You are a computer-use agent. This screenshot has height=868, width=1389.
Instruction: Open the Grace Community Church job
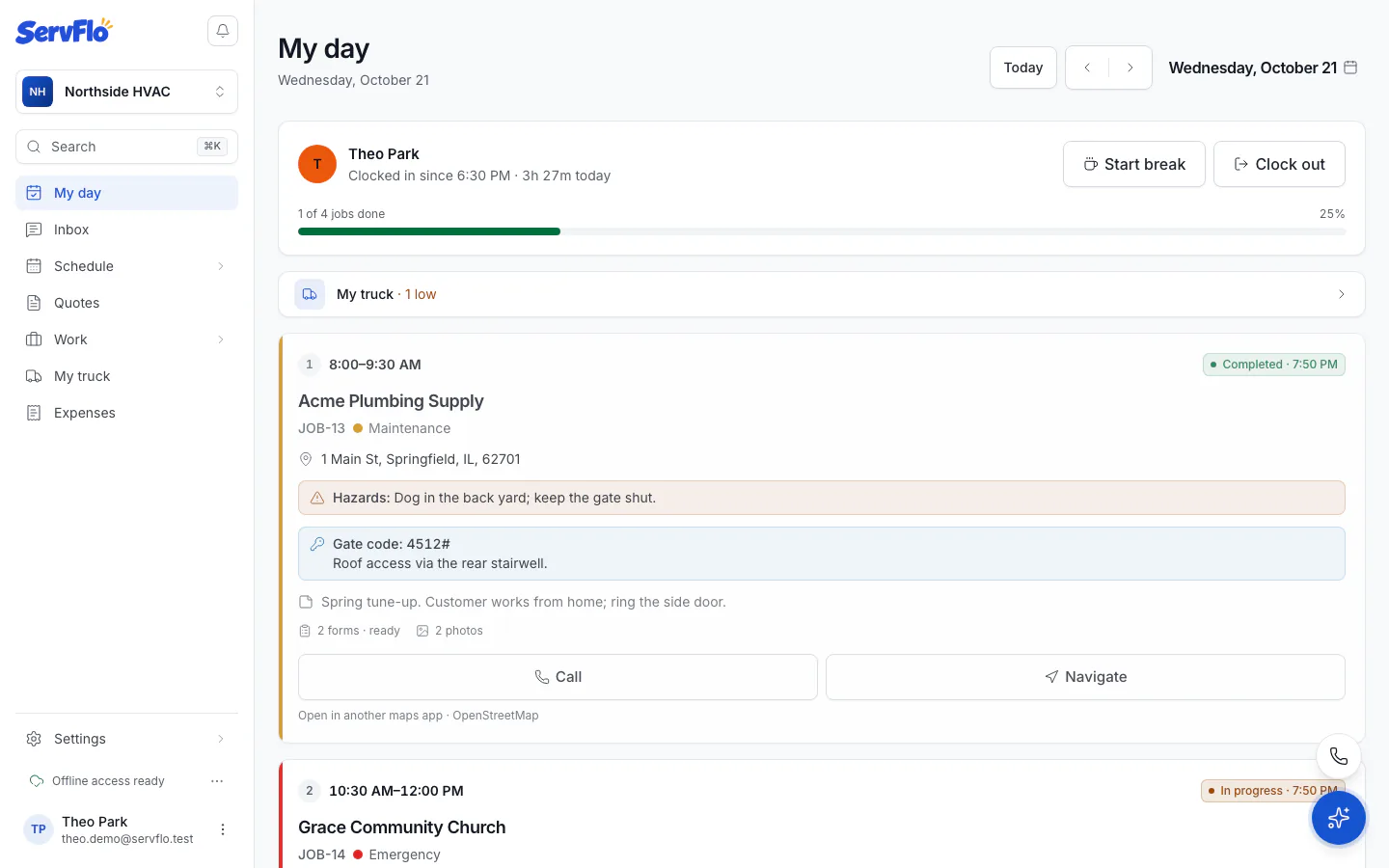[x=401, y=827]
